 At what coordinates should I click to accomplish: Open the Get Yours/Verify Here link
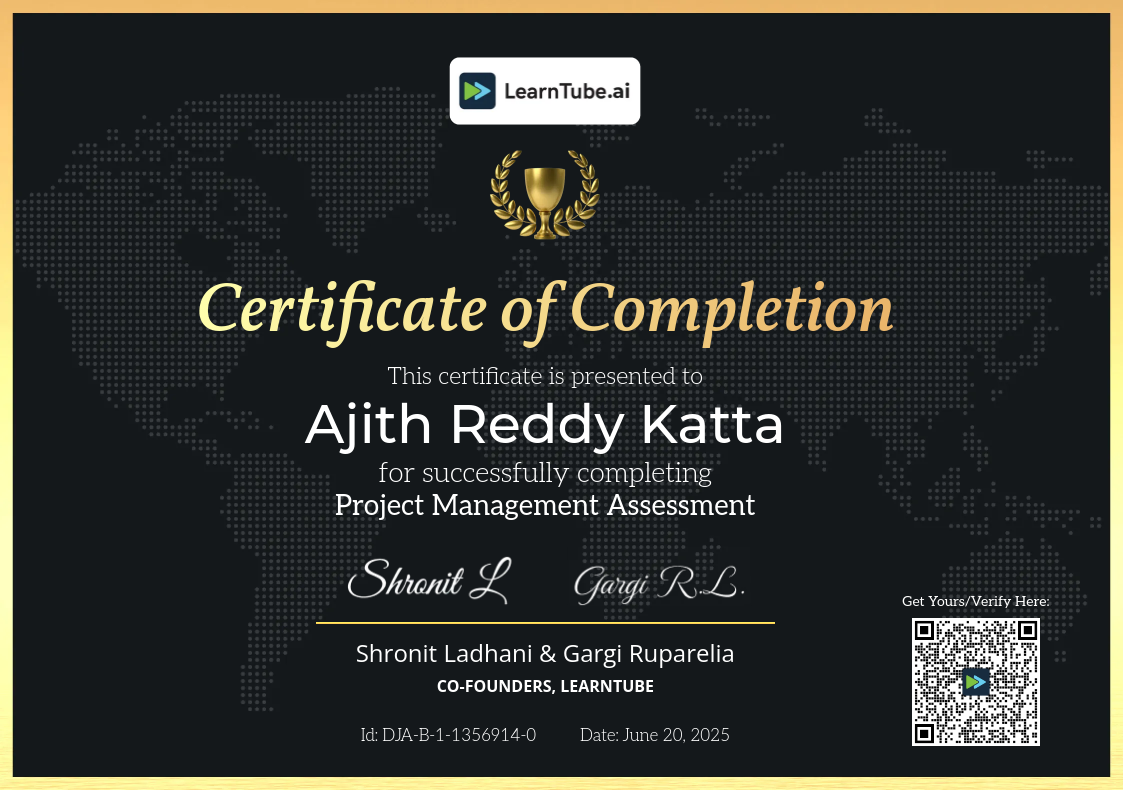[975, 601]
